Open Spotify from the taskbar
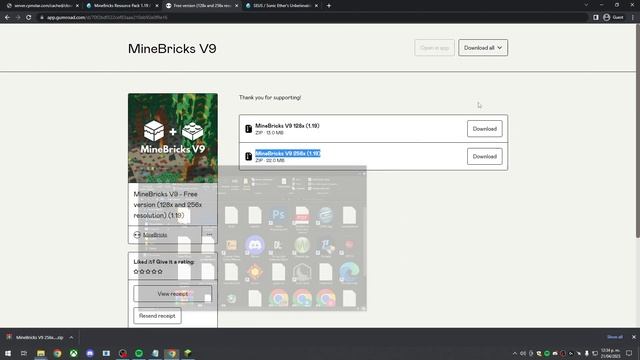The image size is (640, 360). coord(139,353)
